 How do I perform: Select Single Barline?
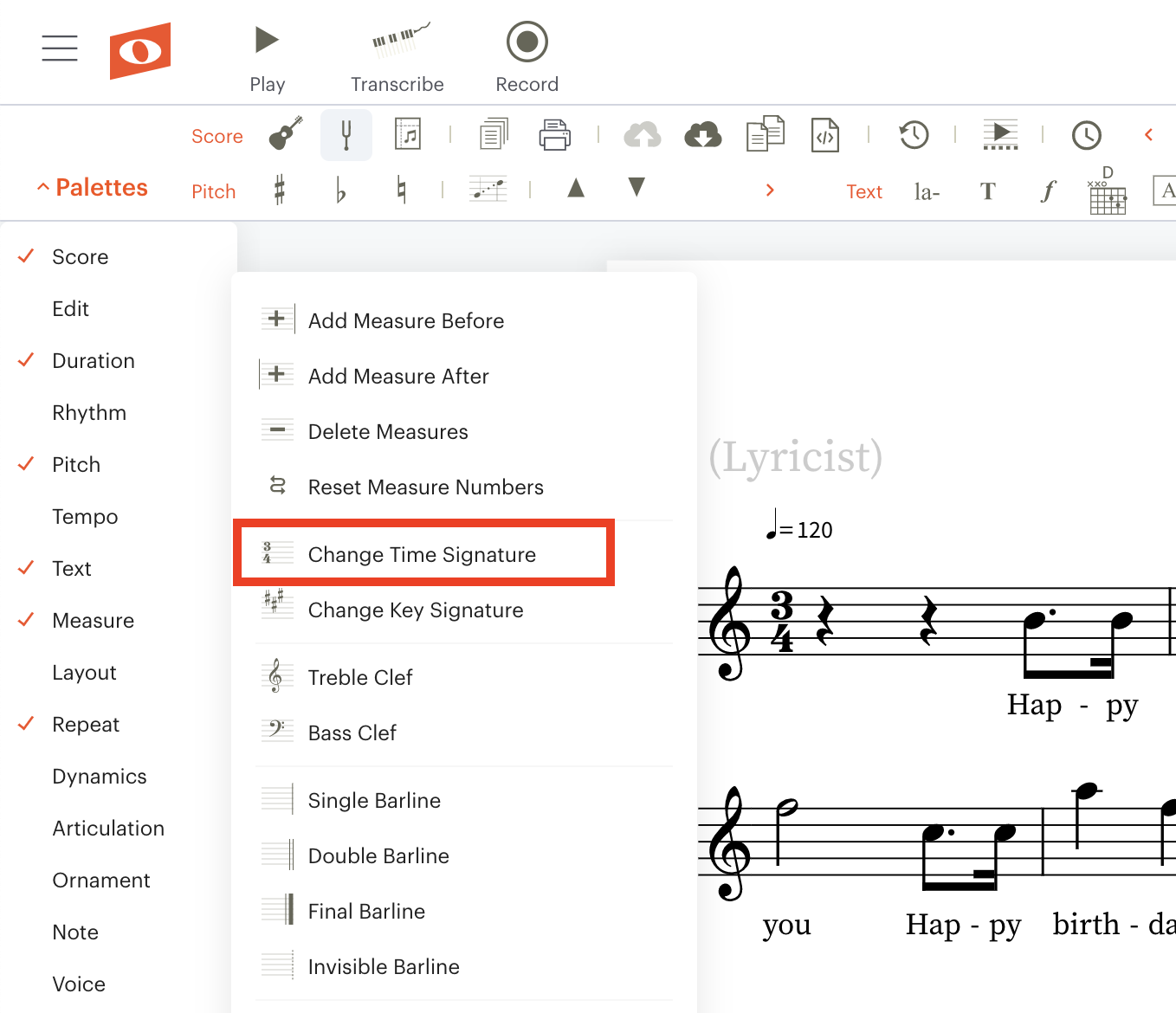coord(464,800)
